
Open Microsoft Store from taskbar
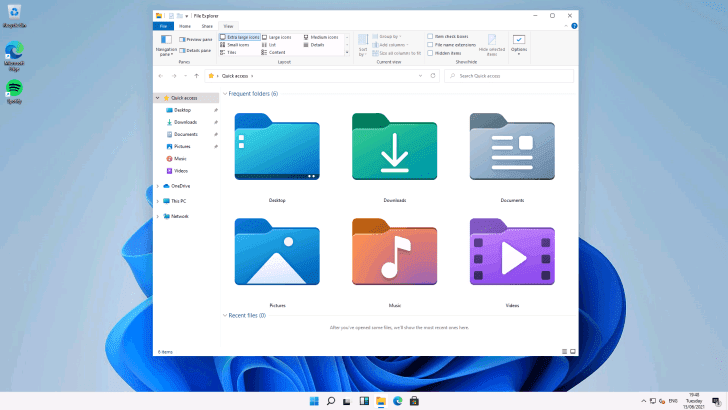click(414, 401)
